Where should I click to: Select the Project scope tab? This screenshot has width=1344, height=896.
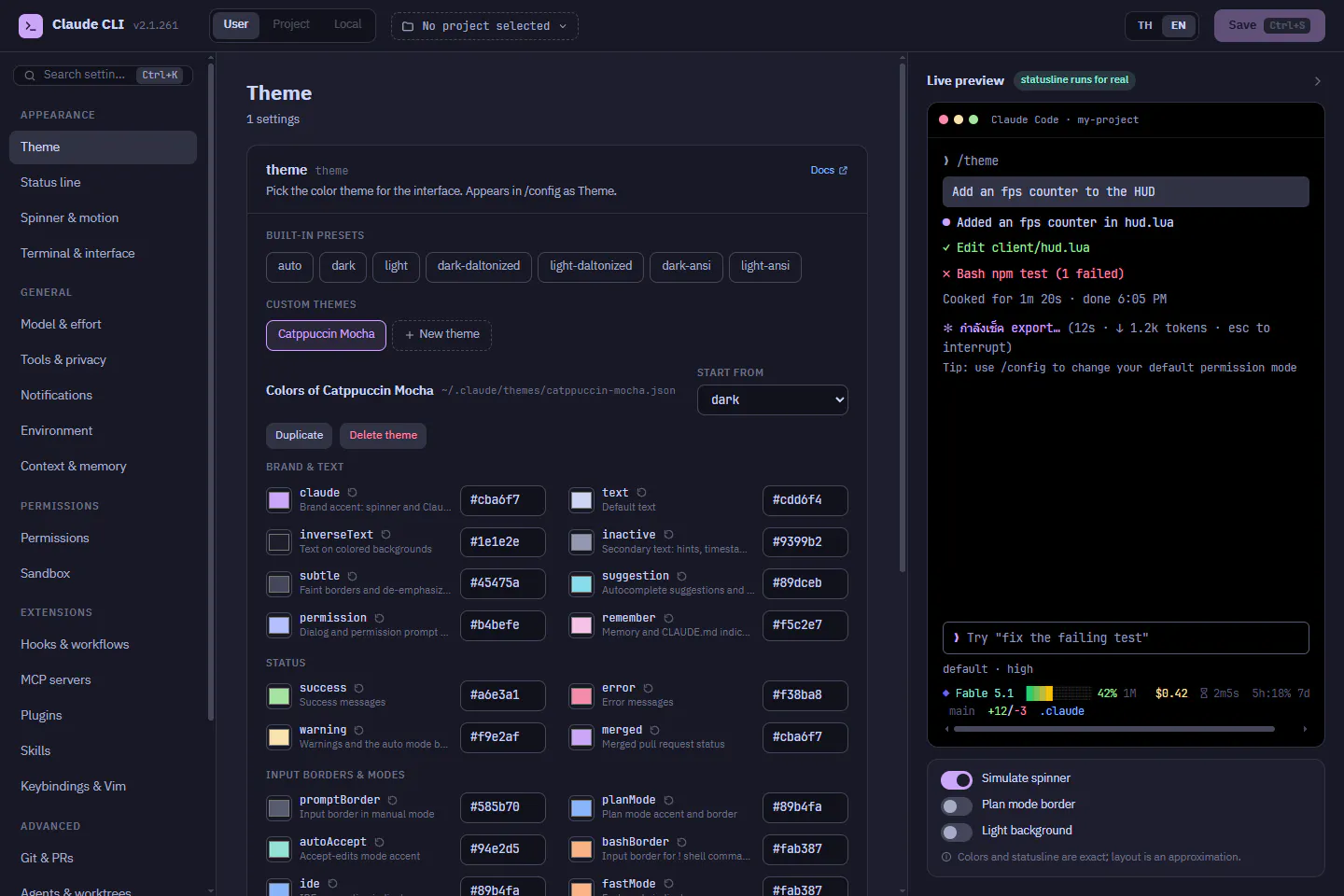(x=291, y=24)
